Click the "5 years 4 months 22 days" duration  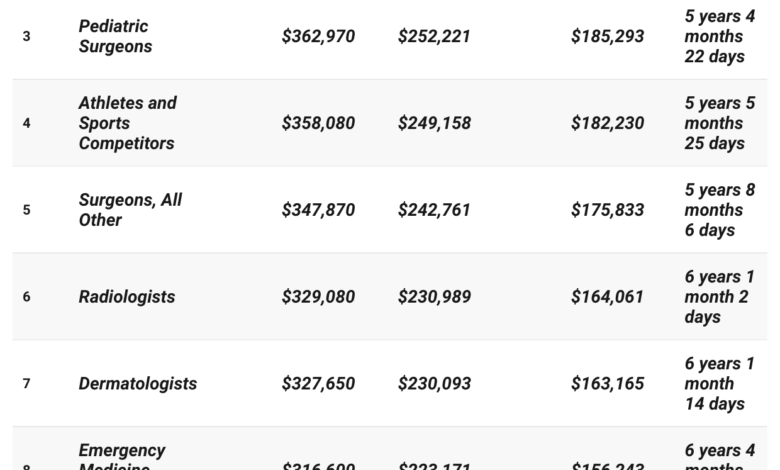pos(719,36)
